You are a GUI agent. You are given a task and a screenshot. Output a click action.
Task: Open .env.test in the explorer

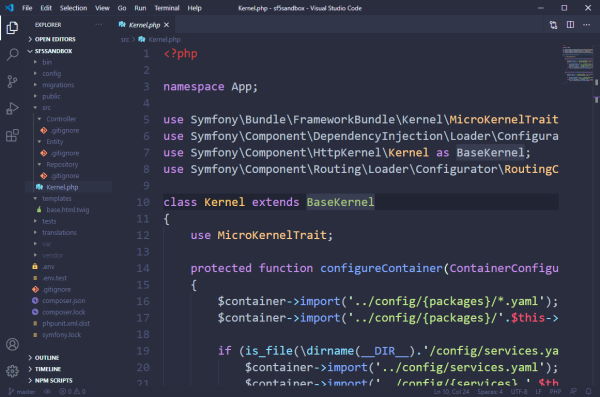(54, 278)
